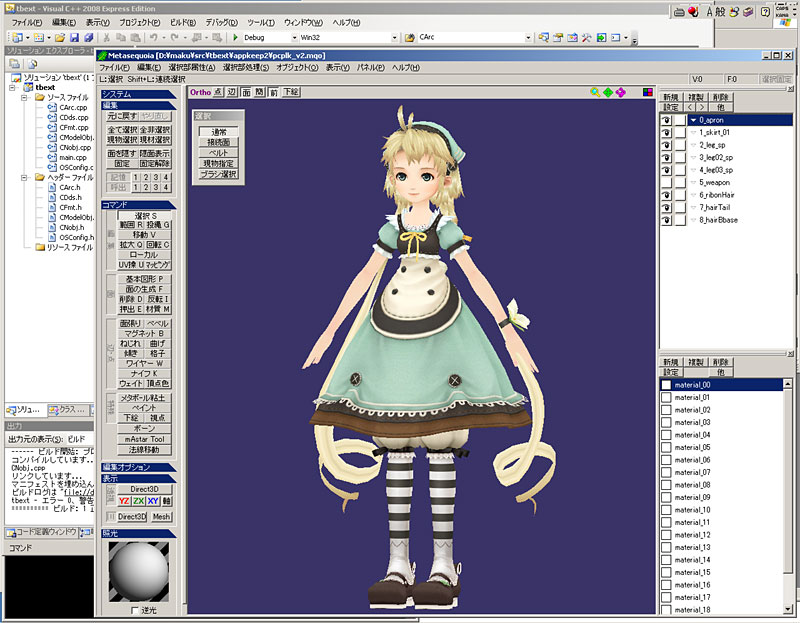Click the four-pane view layout icon
Image resolution: width=800 pixels, height=623 pixels.
(x=647, y=92)
